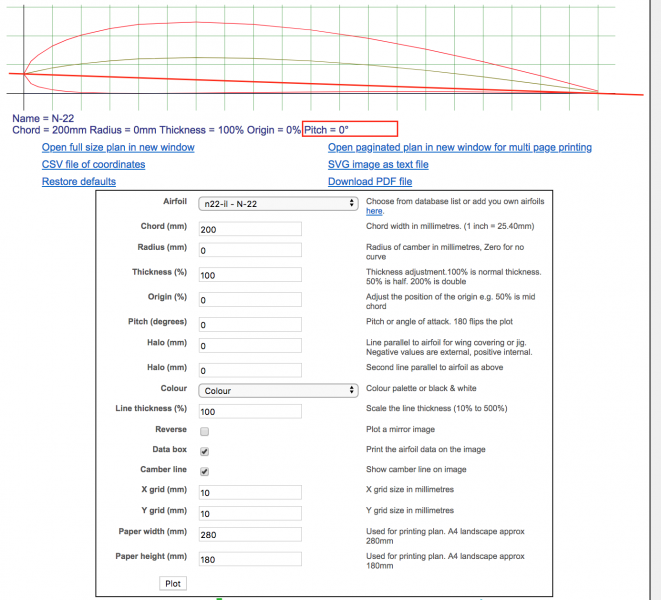Open the Airfoil selection dropdown
Screen dimensions: 661x600
277,204
